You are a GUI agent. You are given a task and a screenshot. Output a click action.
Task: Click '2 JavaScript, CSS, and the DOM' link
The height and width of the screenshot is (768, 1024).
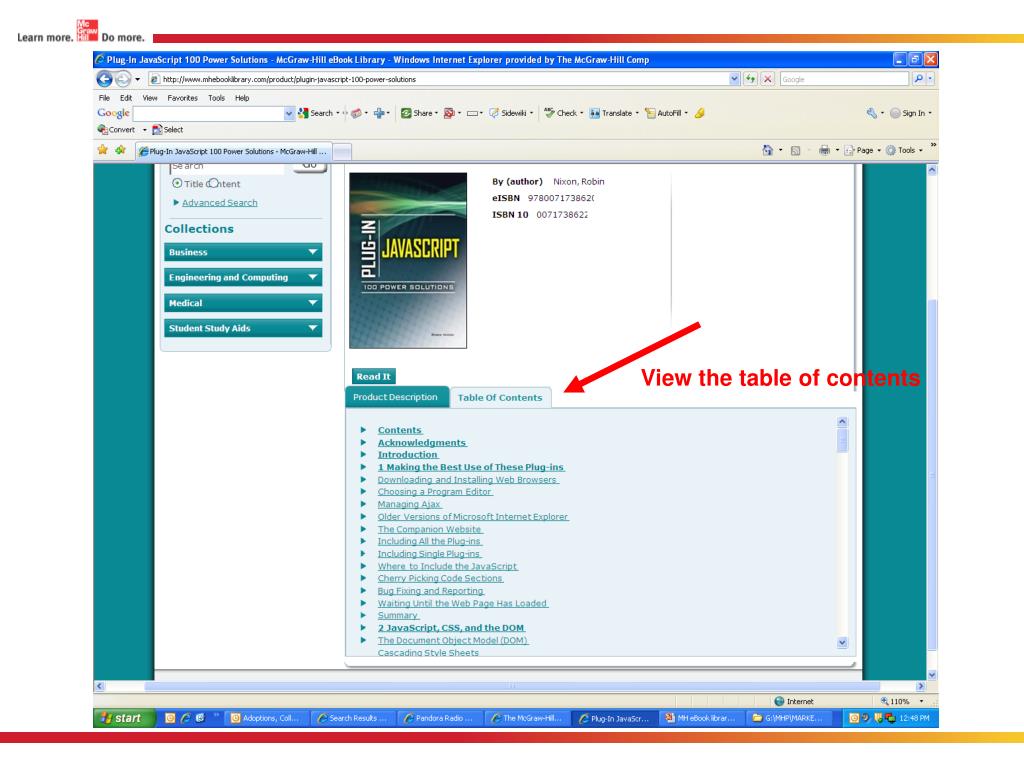451,628
